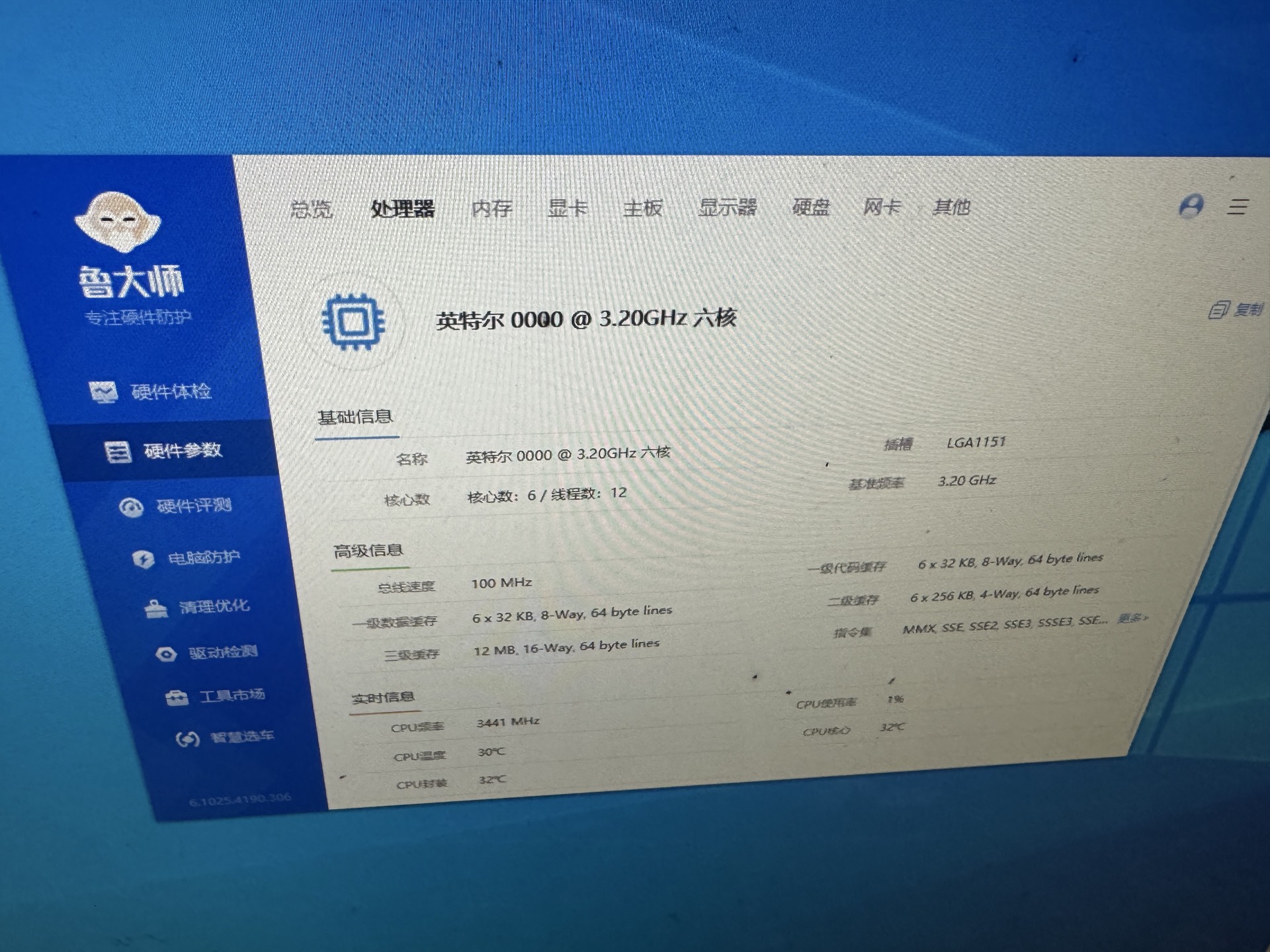Open 智慧选车 sidebar entry
The image size is (1270, 952).
click(x=225, y=737)
